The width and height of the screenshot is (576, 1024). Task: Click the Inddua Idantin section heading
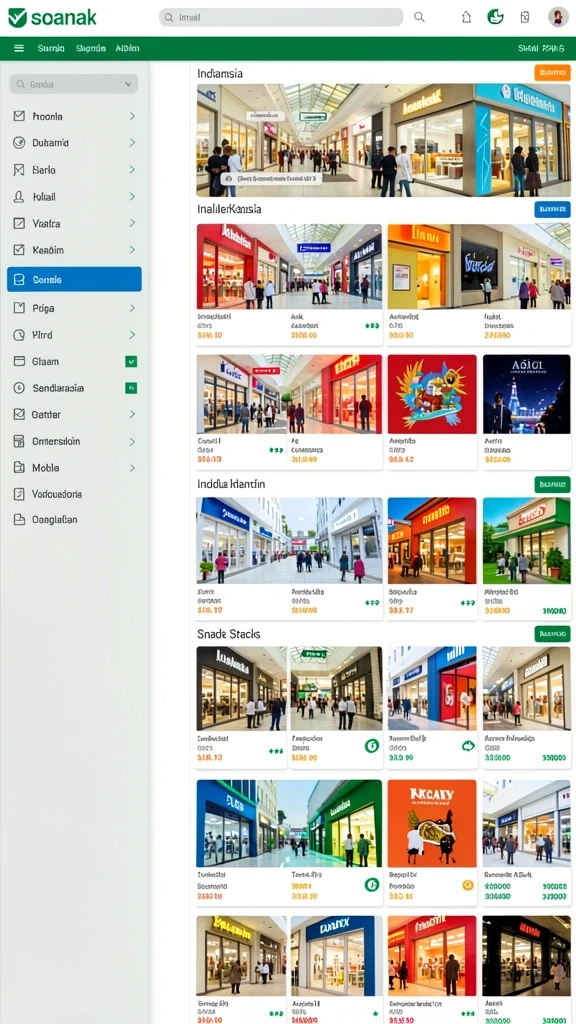click(231, 484)
